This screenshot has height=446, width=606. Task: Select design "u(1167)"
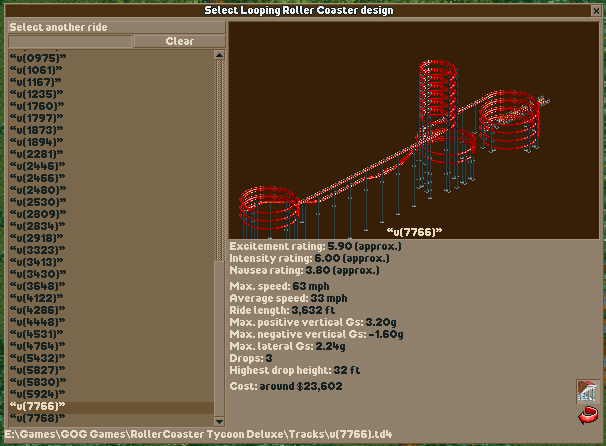point(111,82)
